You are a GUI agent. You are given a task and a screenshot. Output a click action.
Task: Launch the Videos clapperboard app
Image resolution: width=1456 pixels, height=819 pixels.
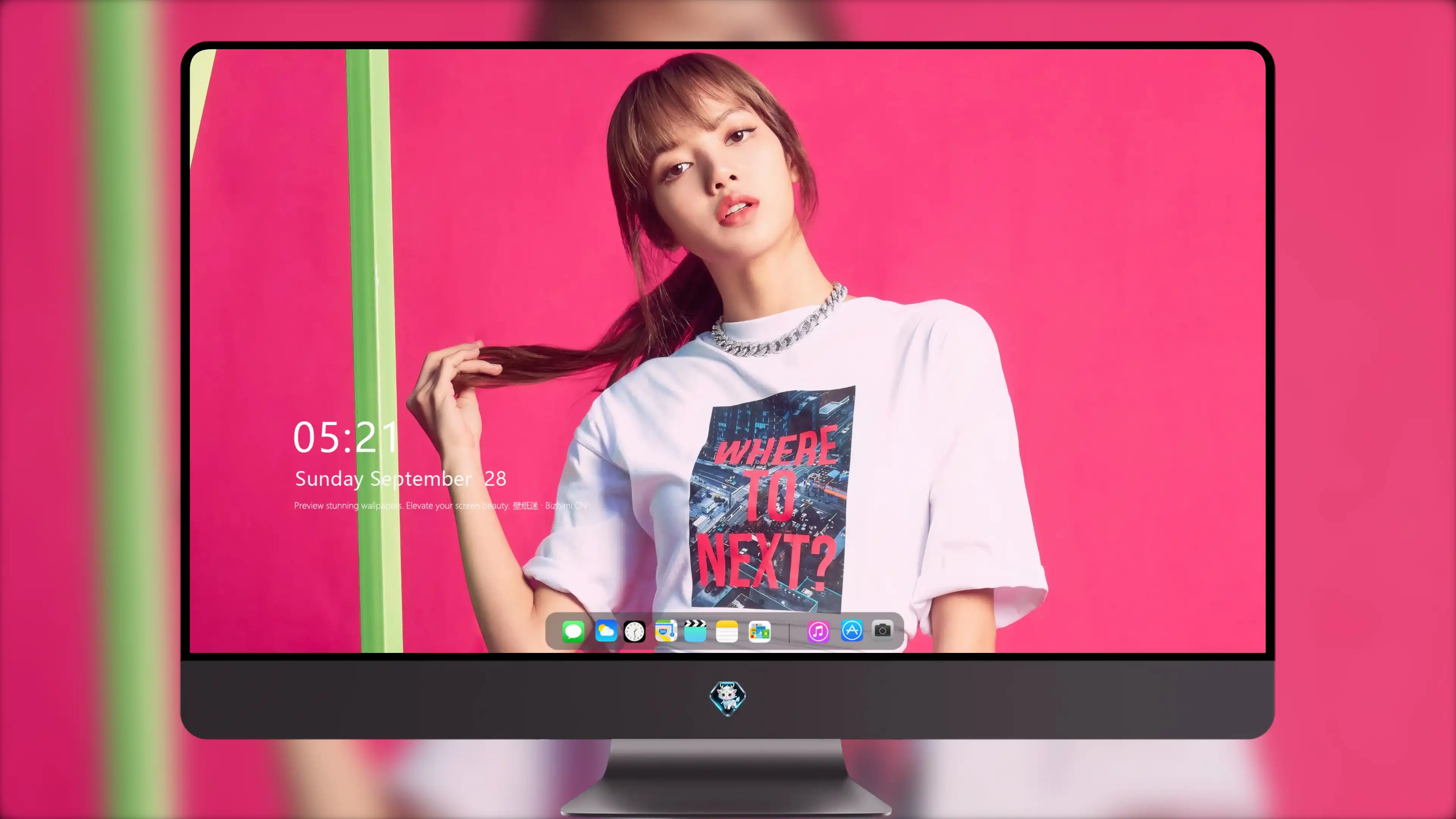695,631
